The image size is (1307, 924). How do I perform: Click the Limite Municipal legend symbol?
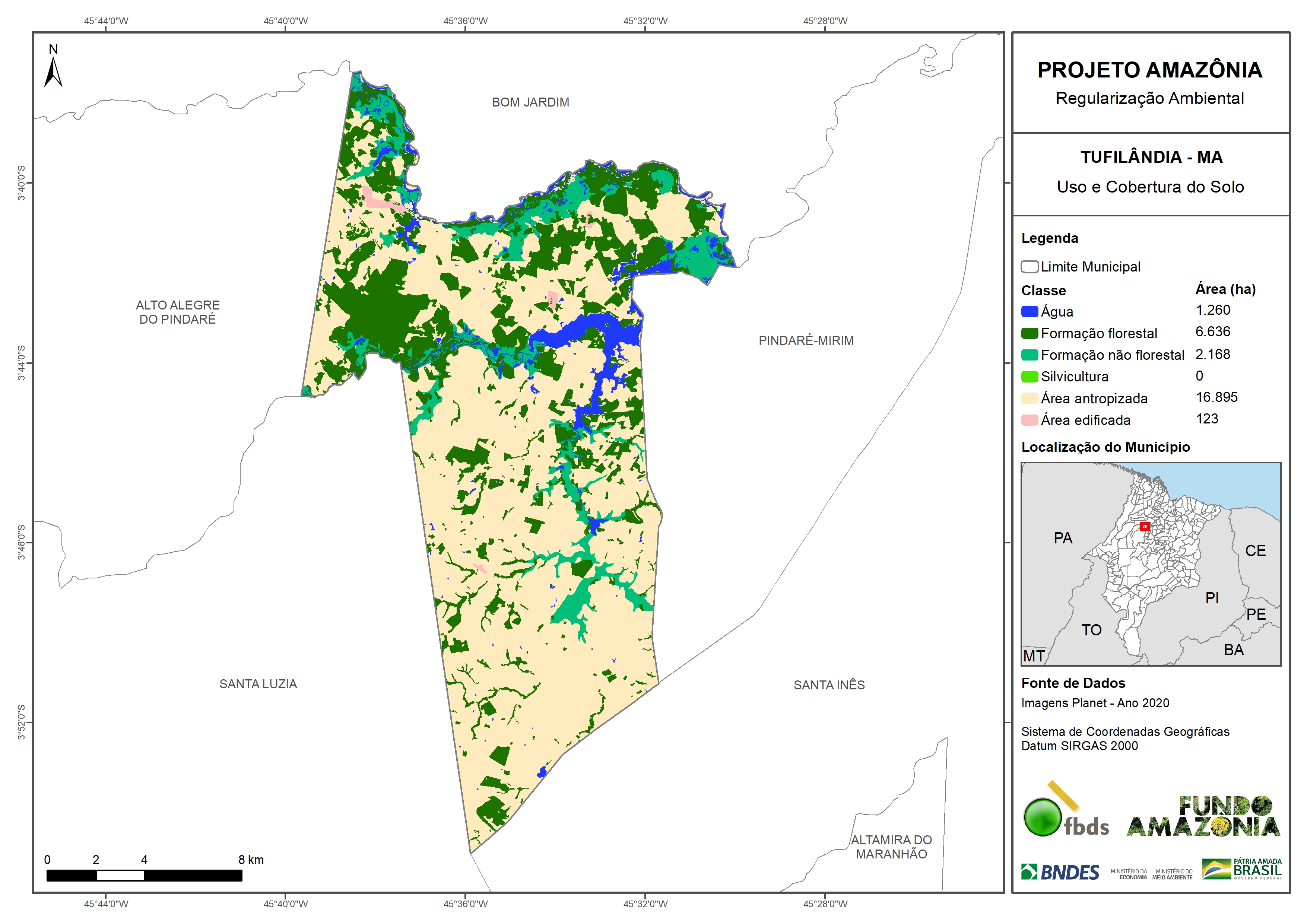tap(1029, 267)
